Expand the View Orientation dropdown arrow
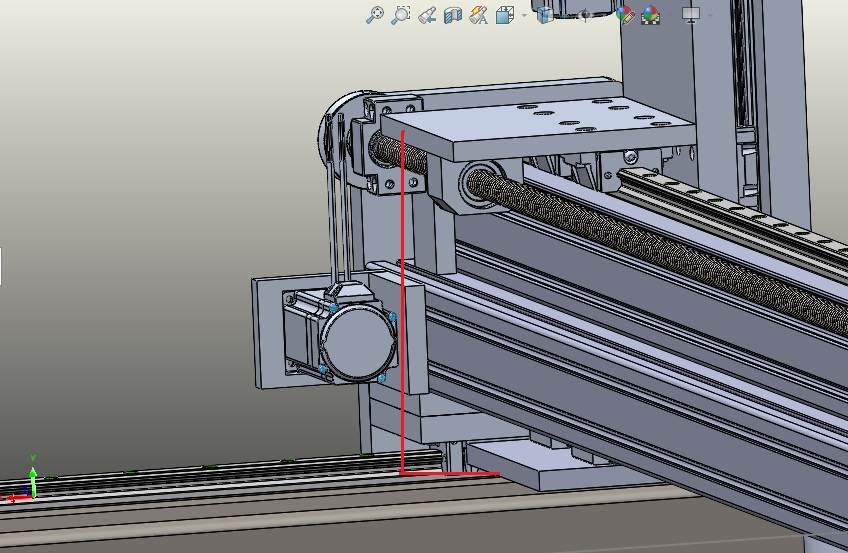The height and width of the screenshot is (553, 848). [x=523, y=16]
